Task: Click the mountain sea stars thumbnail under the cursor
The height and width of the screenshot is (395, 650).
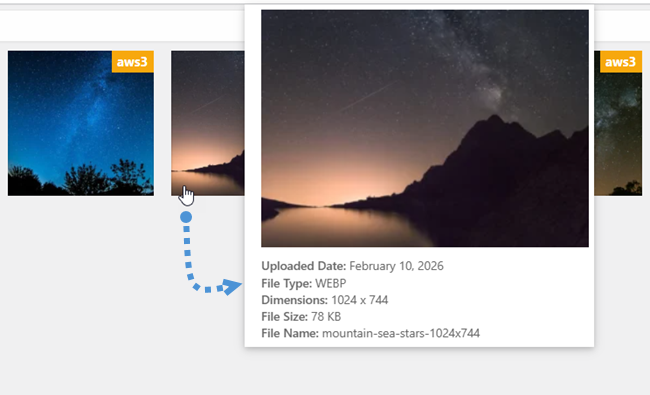Action: (208, 123)
